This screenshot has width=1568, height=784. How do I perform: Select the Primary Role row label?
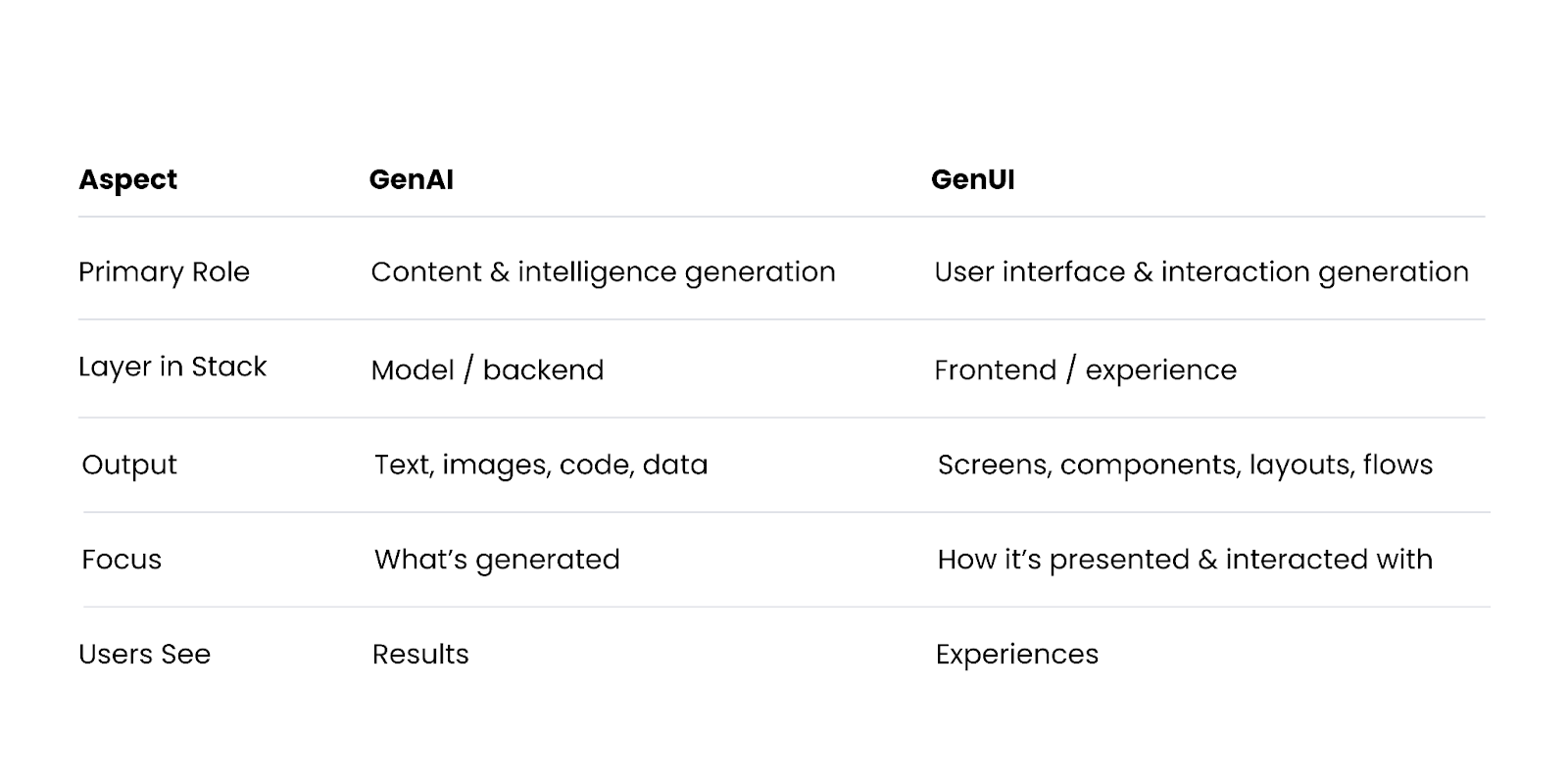[x=164, y=271]
